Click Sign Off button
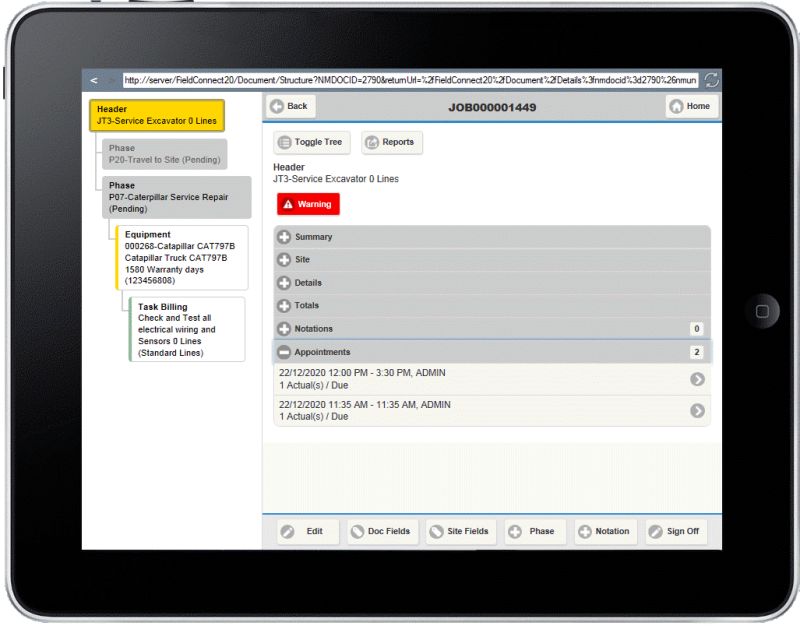This screenshot has width=800, height=626. (676, 532)
